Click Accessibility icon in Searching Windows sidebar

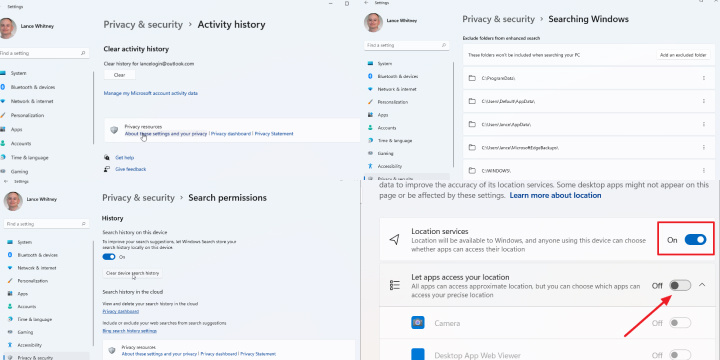370,166
